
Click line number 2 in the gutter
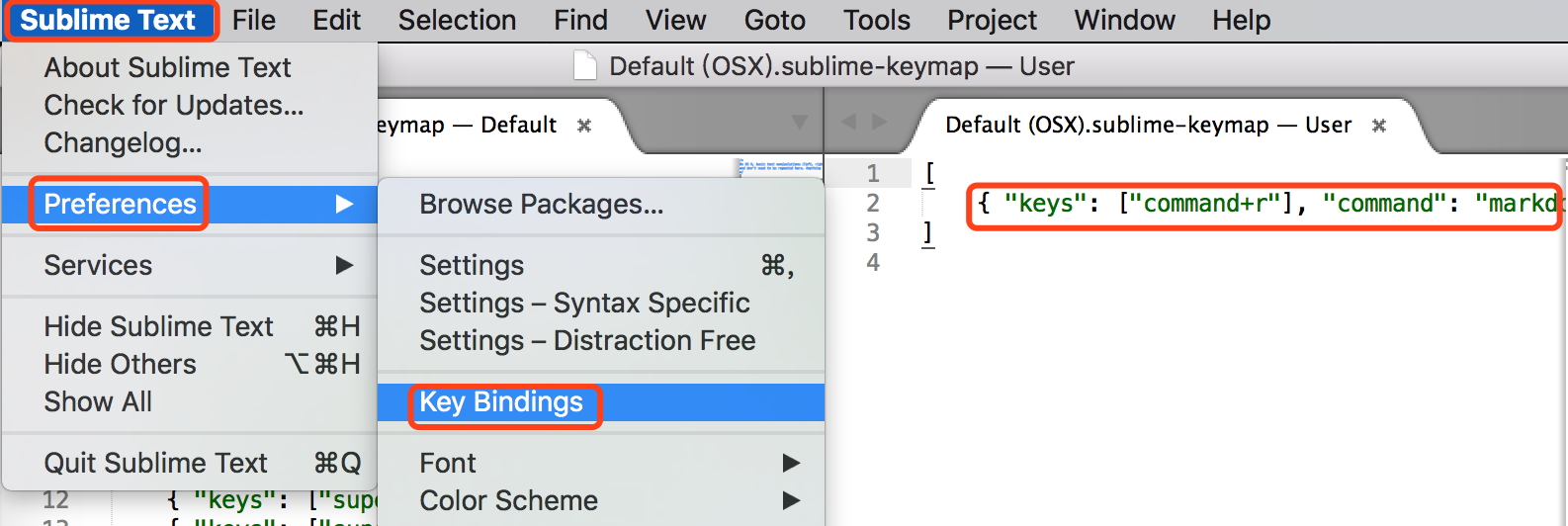[x=872, y=204]
